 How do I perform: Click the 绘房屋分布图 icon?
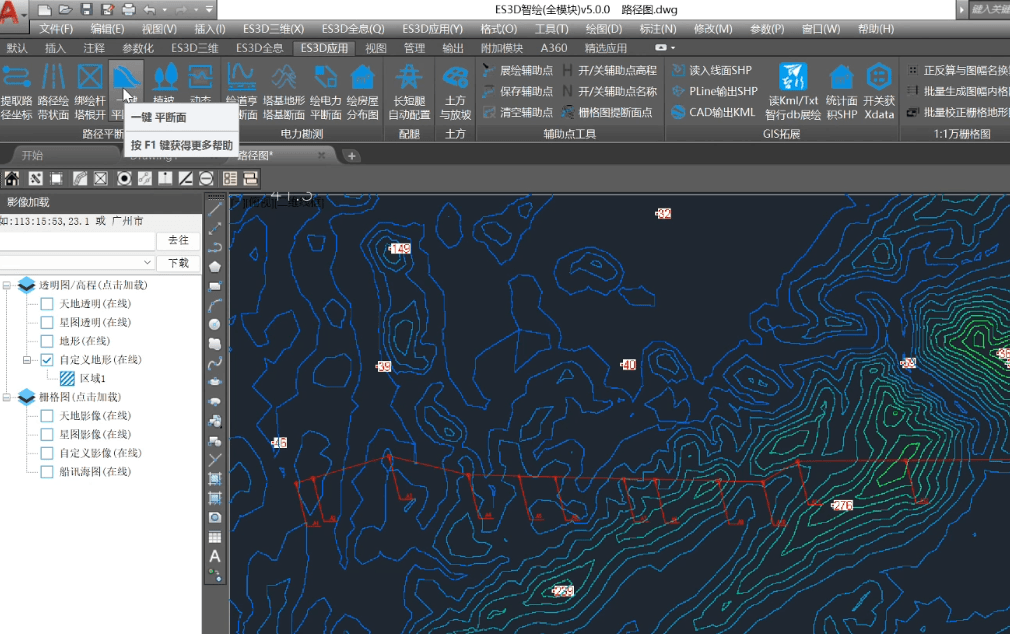(362, 78)
